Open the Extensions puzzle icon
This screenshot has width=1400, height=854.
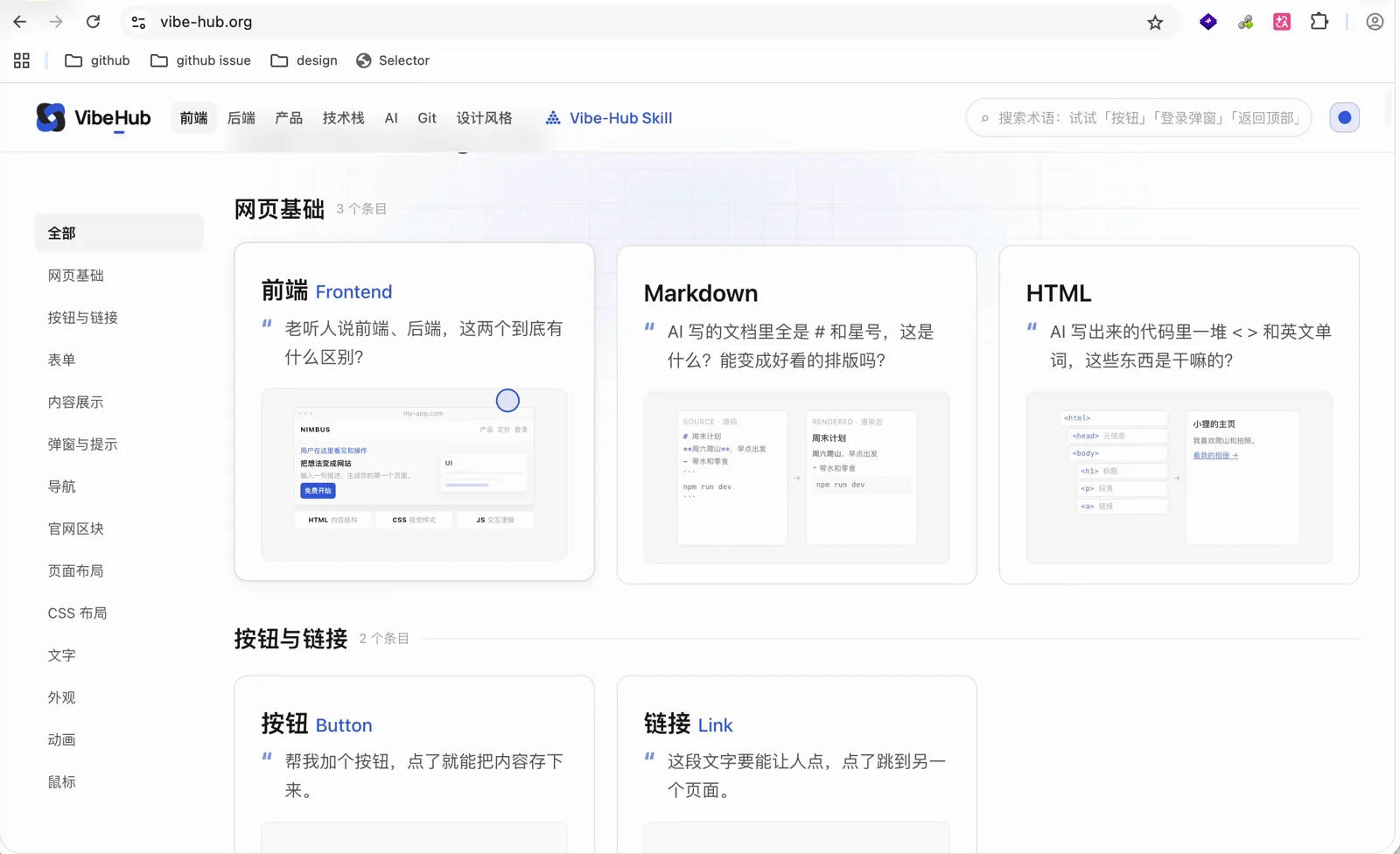click(x=1319, y=22)
